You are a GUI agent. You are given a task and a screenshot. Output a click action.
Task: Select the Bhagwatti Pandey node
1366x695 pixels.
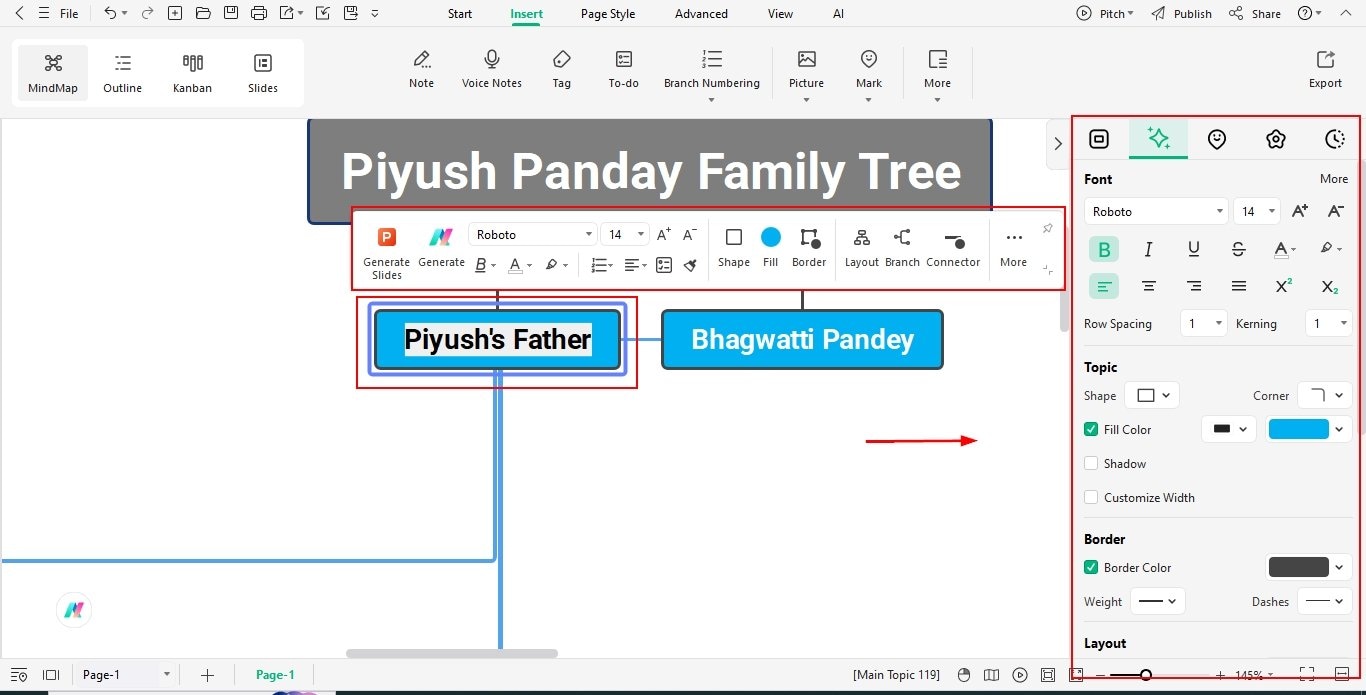pos(802,339)
